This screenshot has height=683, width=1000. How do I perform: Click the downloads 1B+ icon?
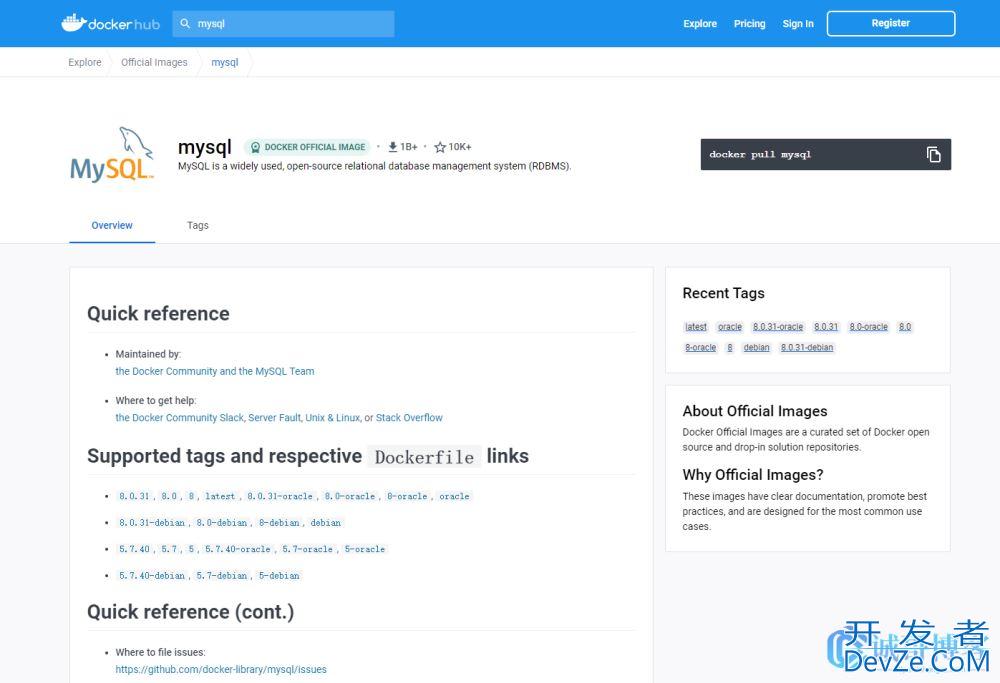pyautogui.click(x=393, y=147)
